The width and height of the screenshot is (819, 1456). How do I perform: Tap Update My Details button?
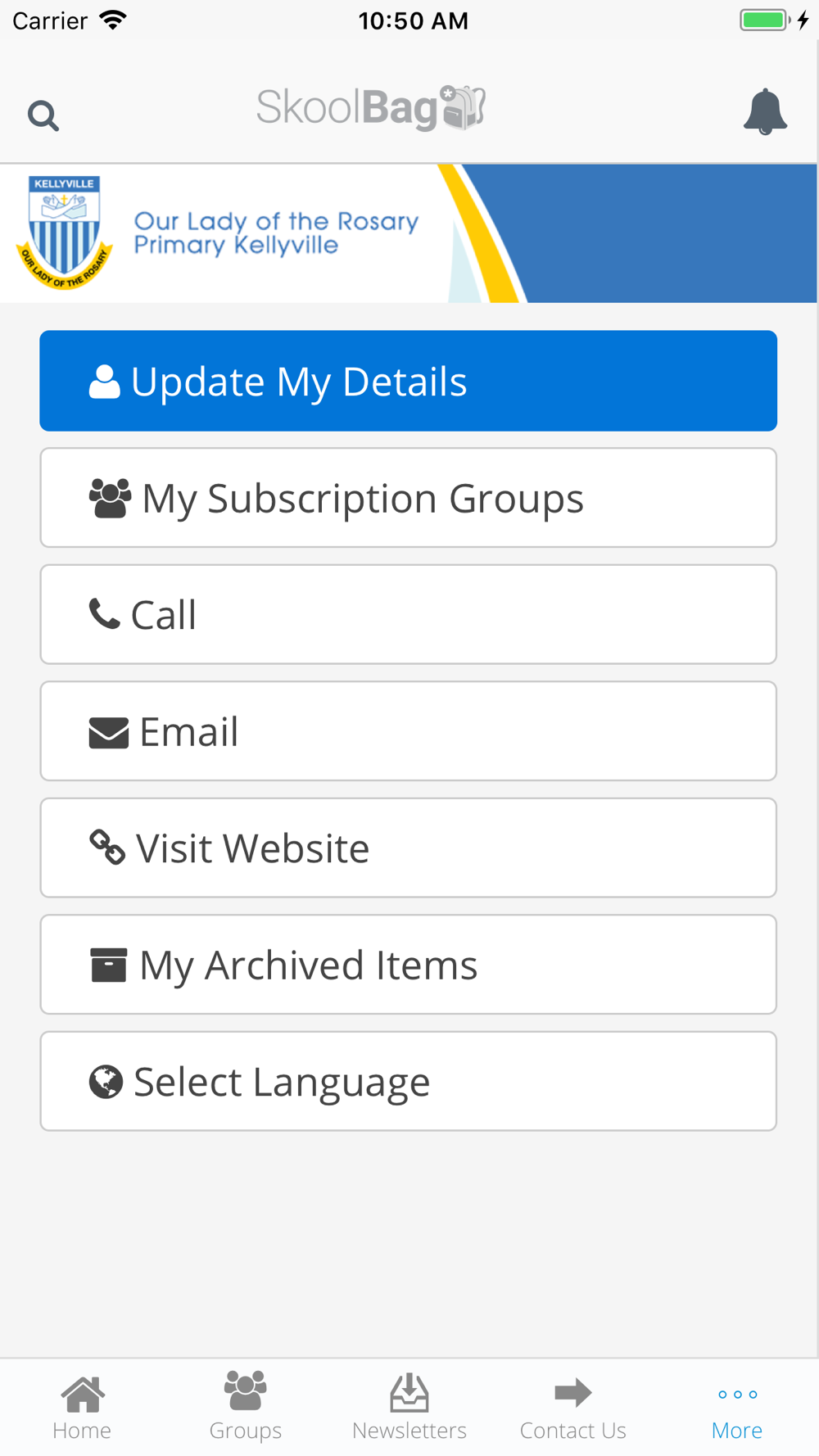pos(408,381)
